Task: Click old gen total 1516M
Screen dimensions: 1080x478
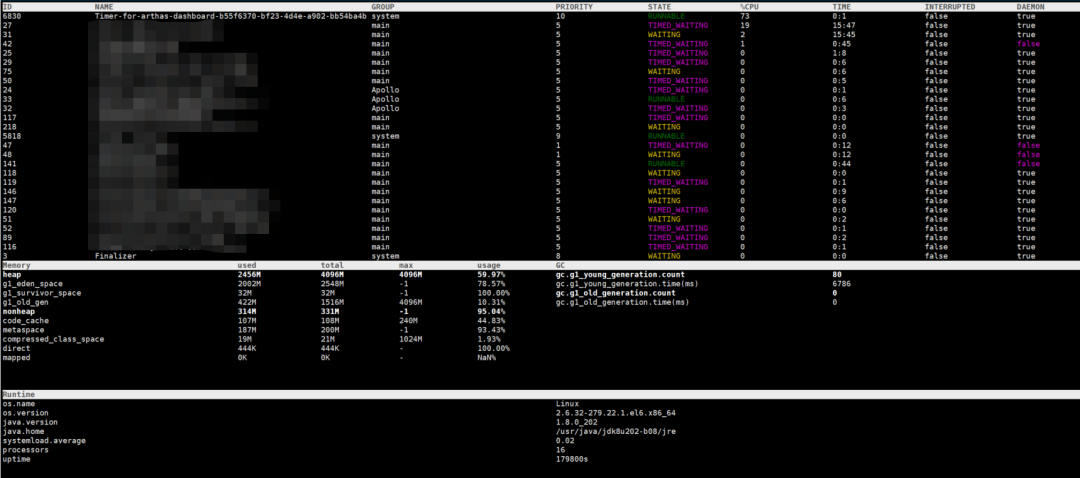Action: (332, 302)
